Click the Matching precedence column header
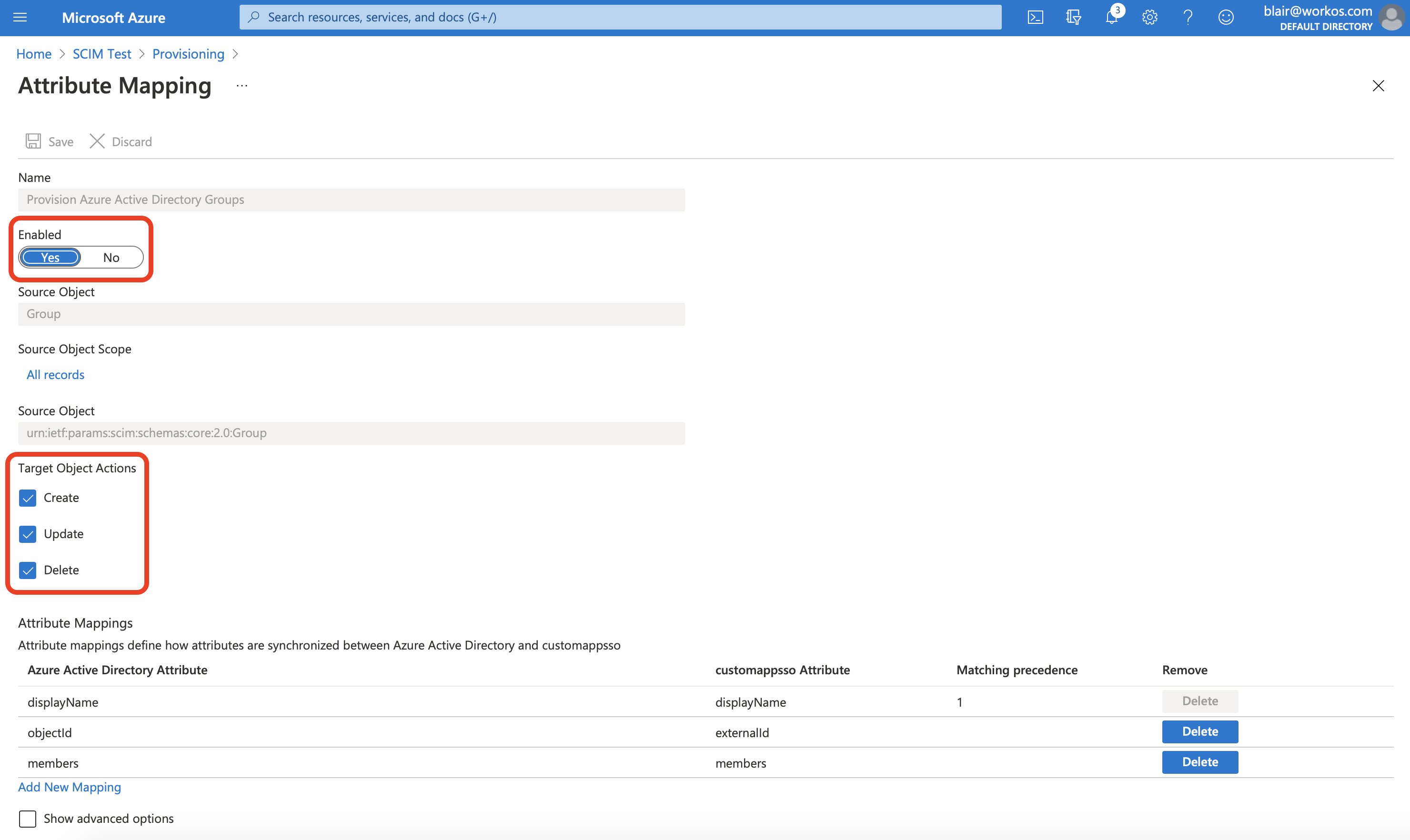Screen dimensions: 1410x840 pyautogui.click(x=1017, y=670)
